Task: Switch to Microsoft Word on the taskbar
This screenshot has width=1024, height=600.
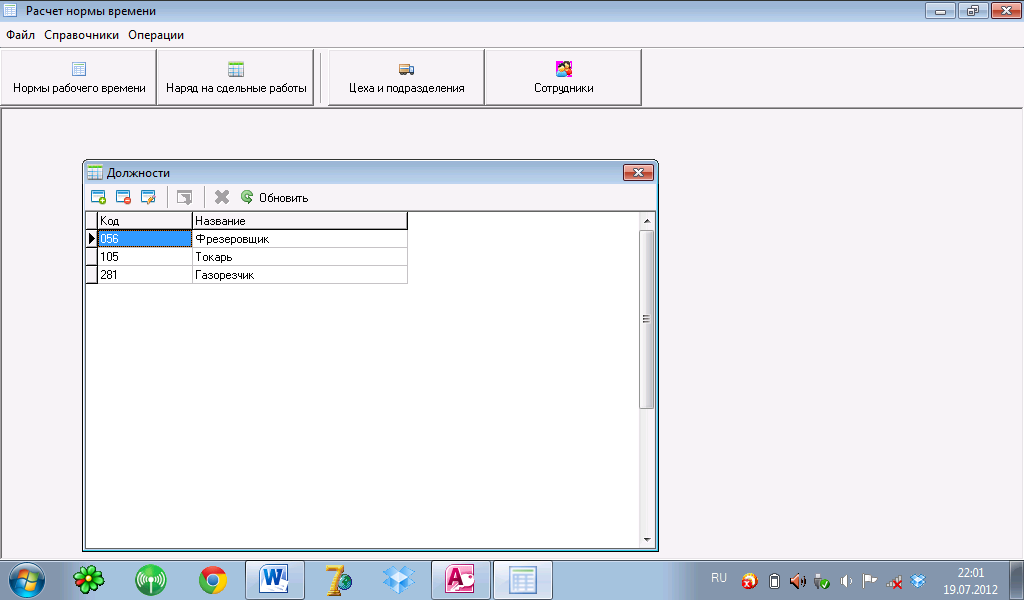Action: (x=274, y=580)
